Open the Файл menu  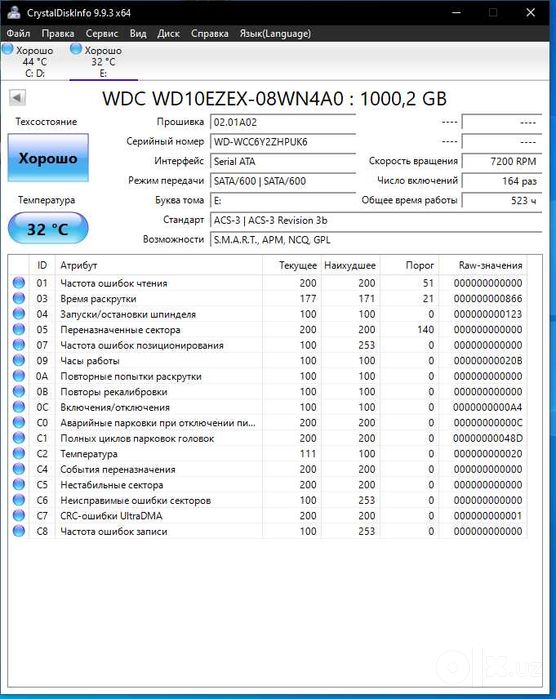pos(18,33)
